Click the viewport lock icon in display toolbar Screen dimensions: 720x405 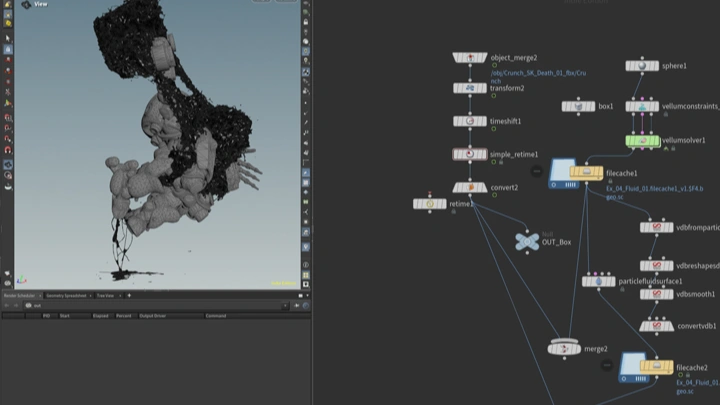(x=306, y=22)
